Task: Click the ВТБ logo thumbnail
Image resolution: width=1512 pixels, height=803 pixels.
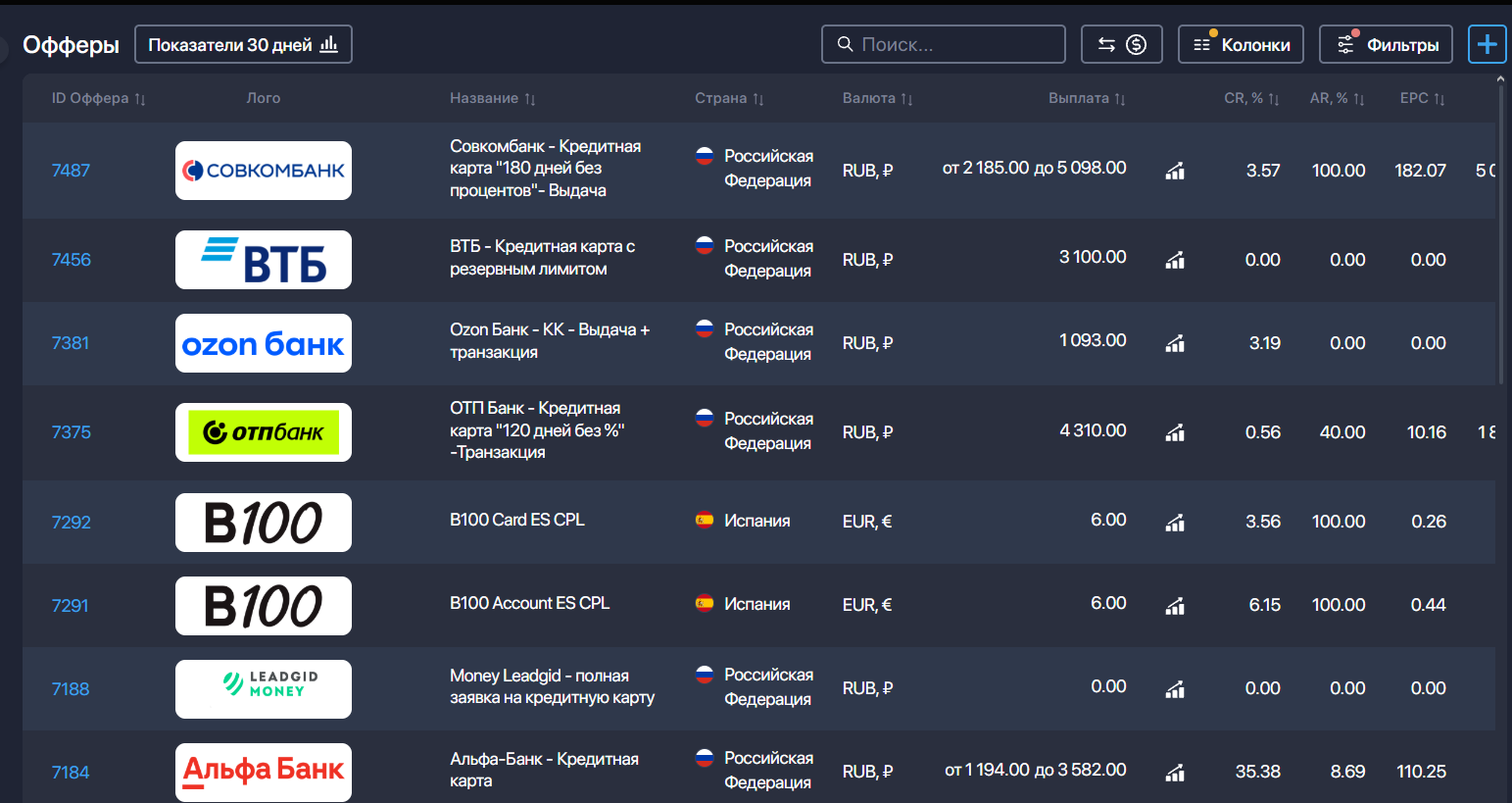Action: click(x=264, y=260)
